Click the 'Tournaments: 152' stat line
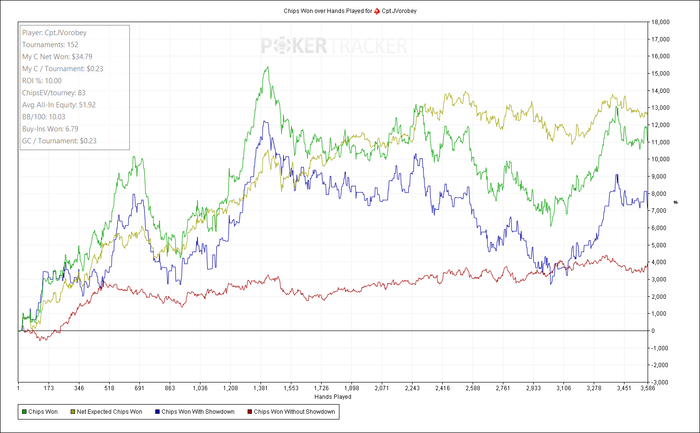 point(50,45)
